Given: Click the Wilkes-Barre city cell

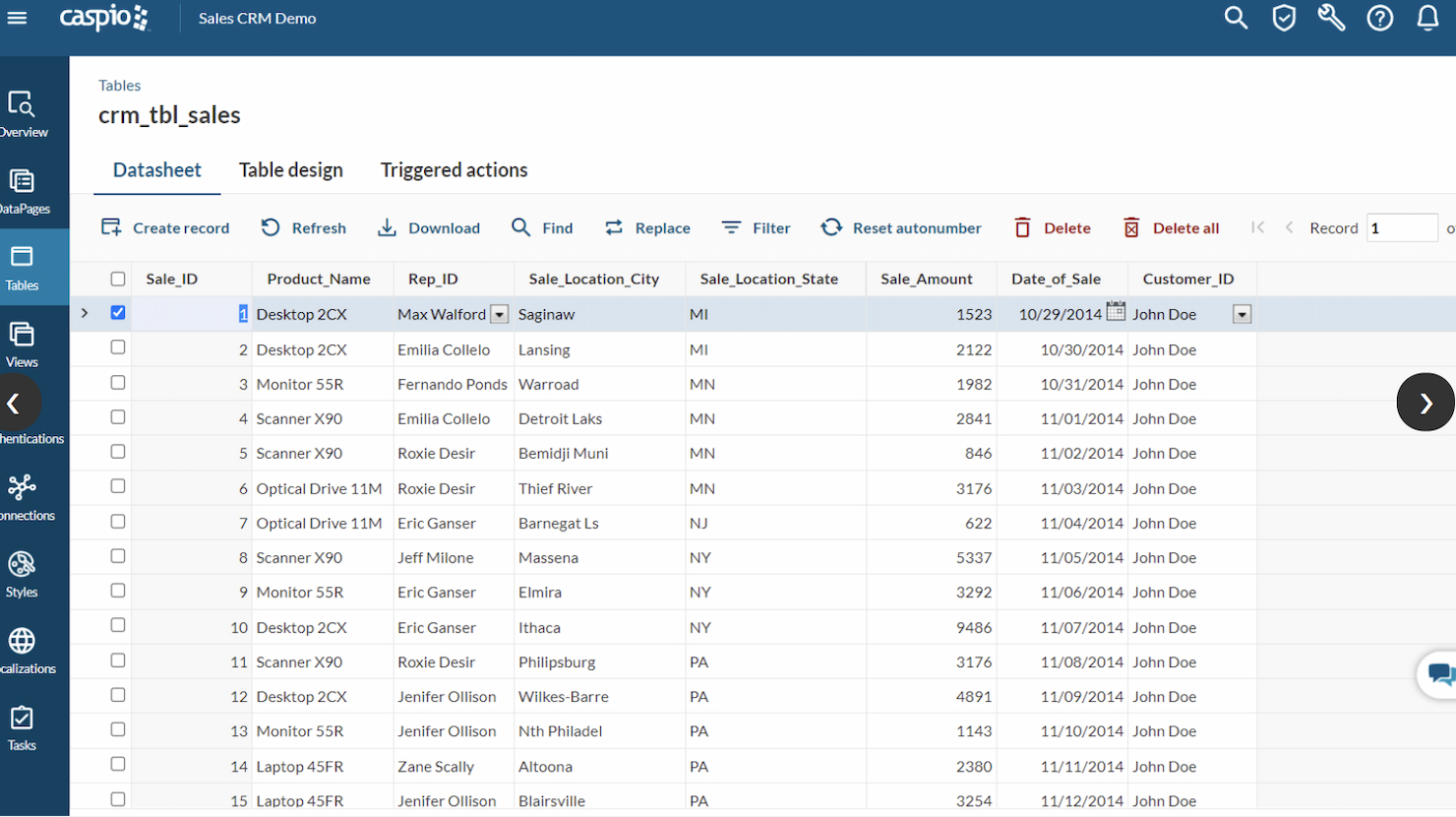Looking at the screenshot, I should tap(600, 696).
